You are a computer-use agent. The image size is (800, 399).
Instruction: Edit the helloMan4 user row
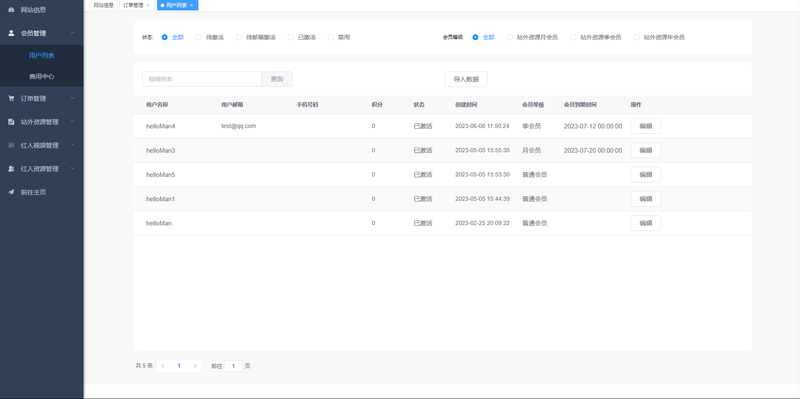[646, 126]
